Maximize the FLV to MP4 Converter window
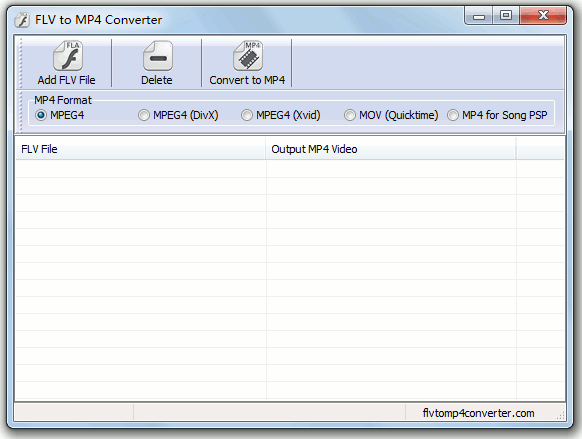582x439 pixels. pos(506,16)
